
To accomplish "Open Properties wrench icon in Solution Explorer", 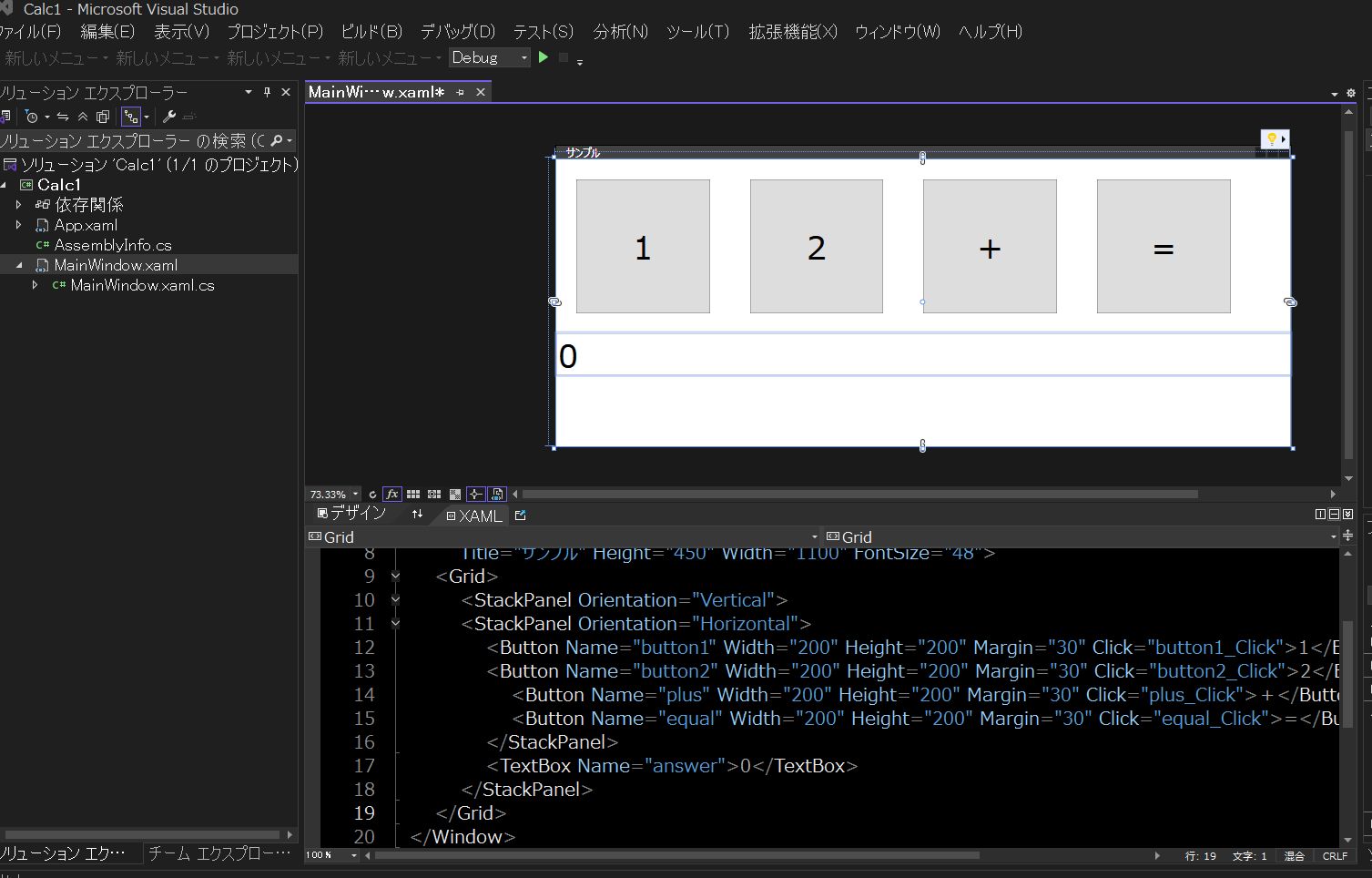I will [x=169, y=117].
